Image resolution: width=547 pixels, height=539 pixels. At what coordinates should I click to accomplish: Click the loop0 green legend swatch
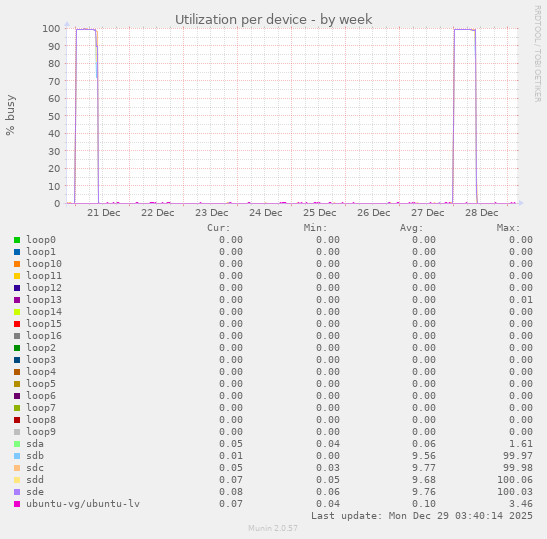(x=17, y=240)
